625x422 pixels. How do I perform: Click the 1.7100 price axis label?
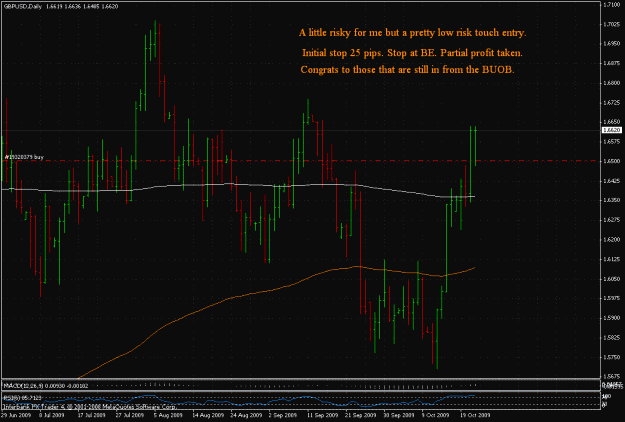pos(611,5)
